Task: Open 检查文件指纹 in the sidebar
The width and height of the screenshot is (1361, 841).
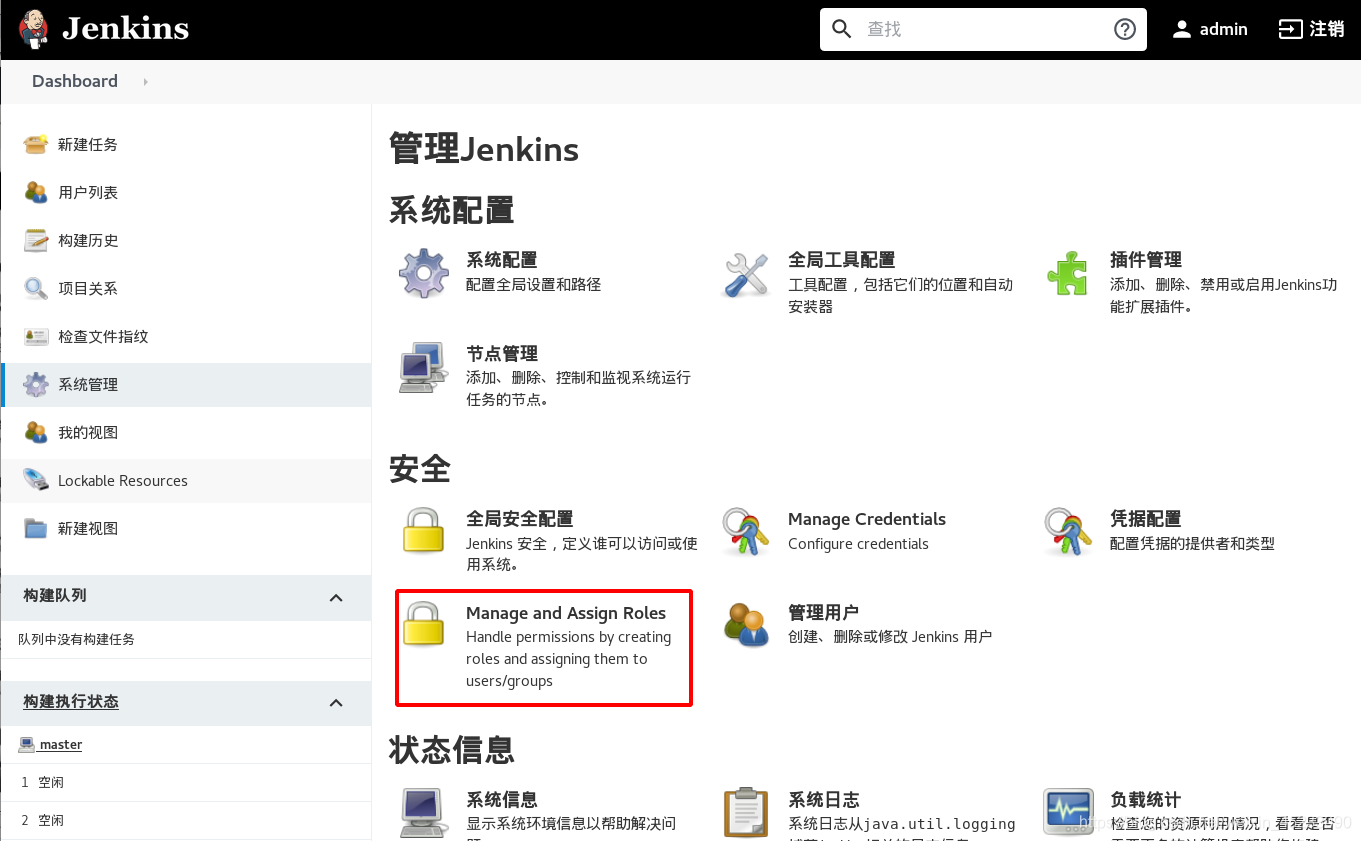Action: (103, 336)
